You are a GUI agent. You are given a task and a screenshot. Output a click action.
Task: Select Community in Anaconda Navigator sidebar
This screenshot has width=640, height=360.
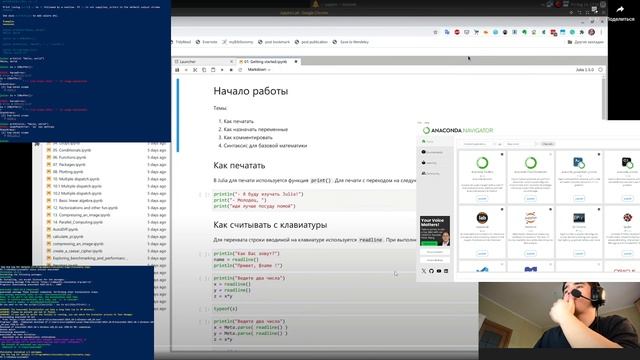coord(431,173)
